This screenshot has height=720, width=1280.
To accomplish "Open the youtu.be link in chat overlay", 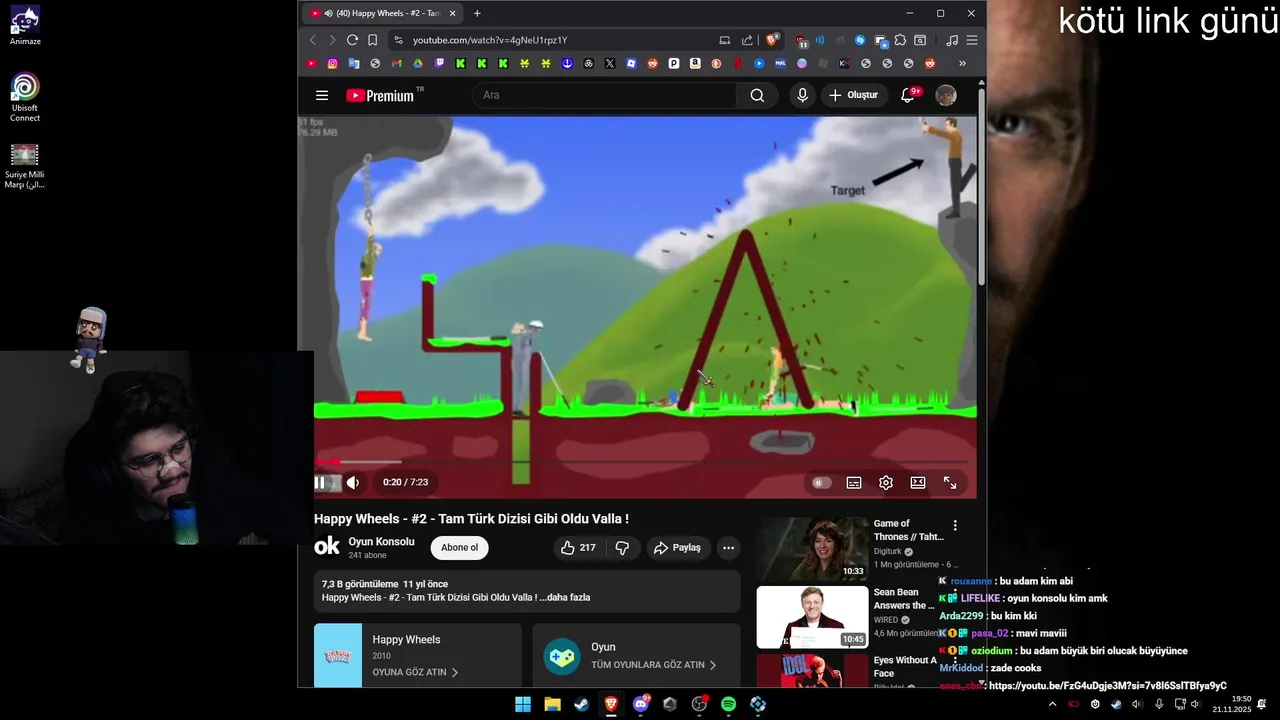I will (1107, 686).
